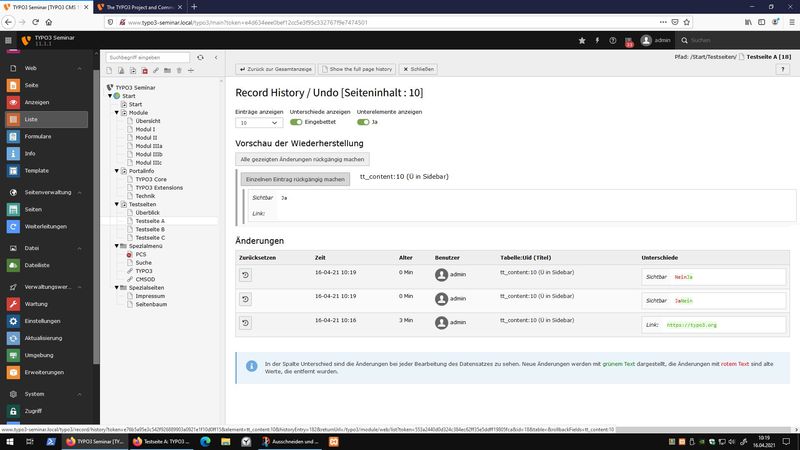The height and width of the screenshot is (450, 800).
Task: Toggle Unterelemente anzeigen Ja switch
Action: click(x=363, y=122)
